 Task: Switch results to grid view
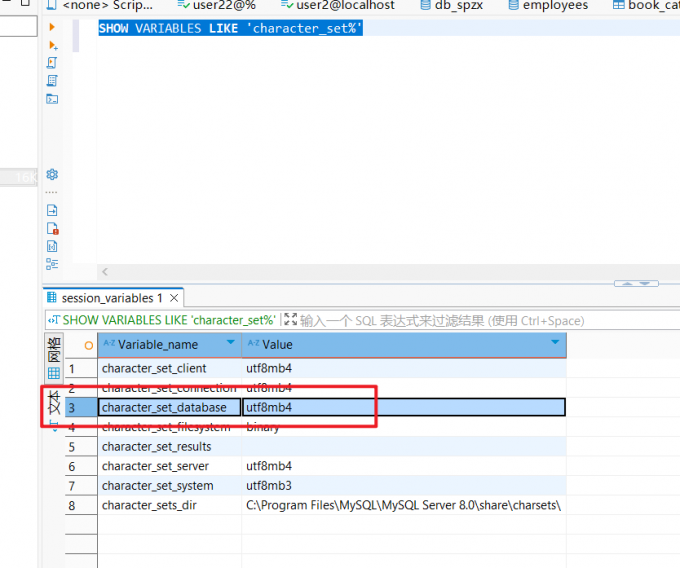point(54,373)
